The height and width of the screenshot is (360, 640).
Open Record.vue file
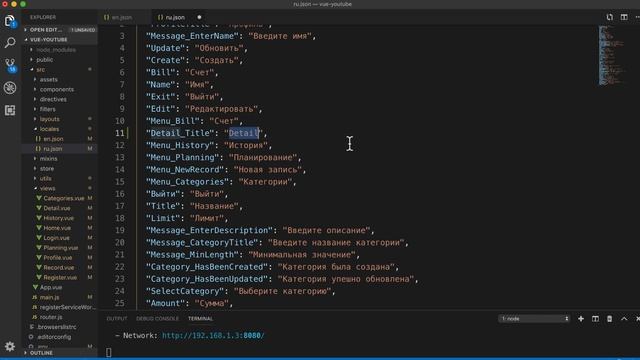coord(59,268)
